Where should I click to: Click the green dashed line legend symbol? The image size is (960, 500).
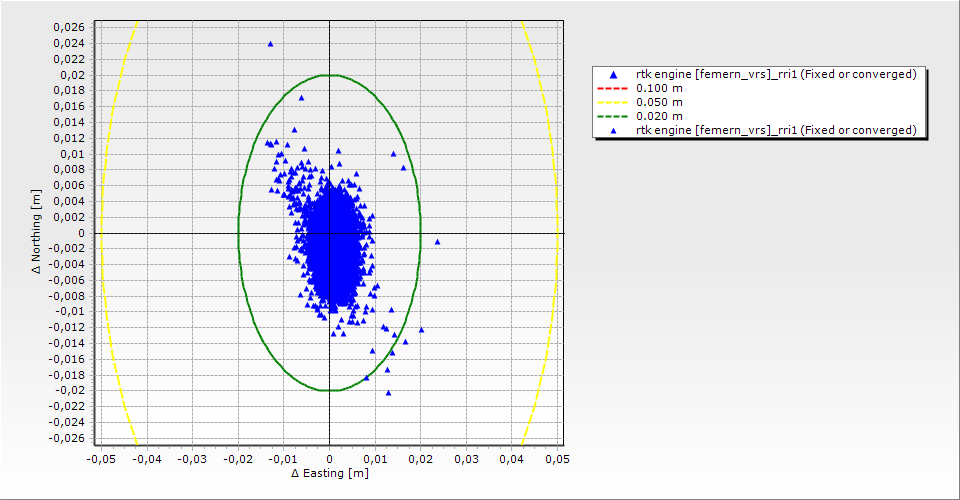[613, 116]
